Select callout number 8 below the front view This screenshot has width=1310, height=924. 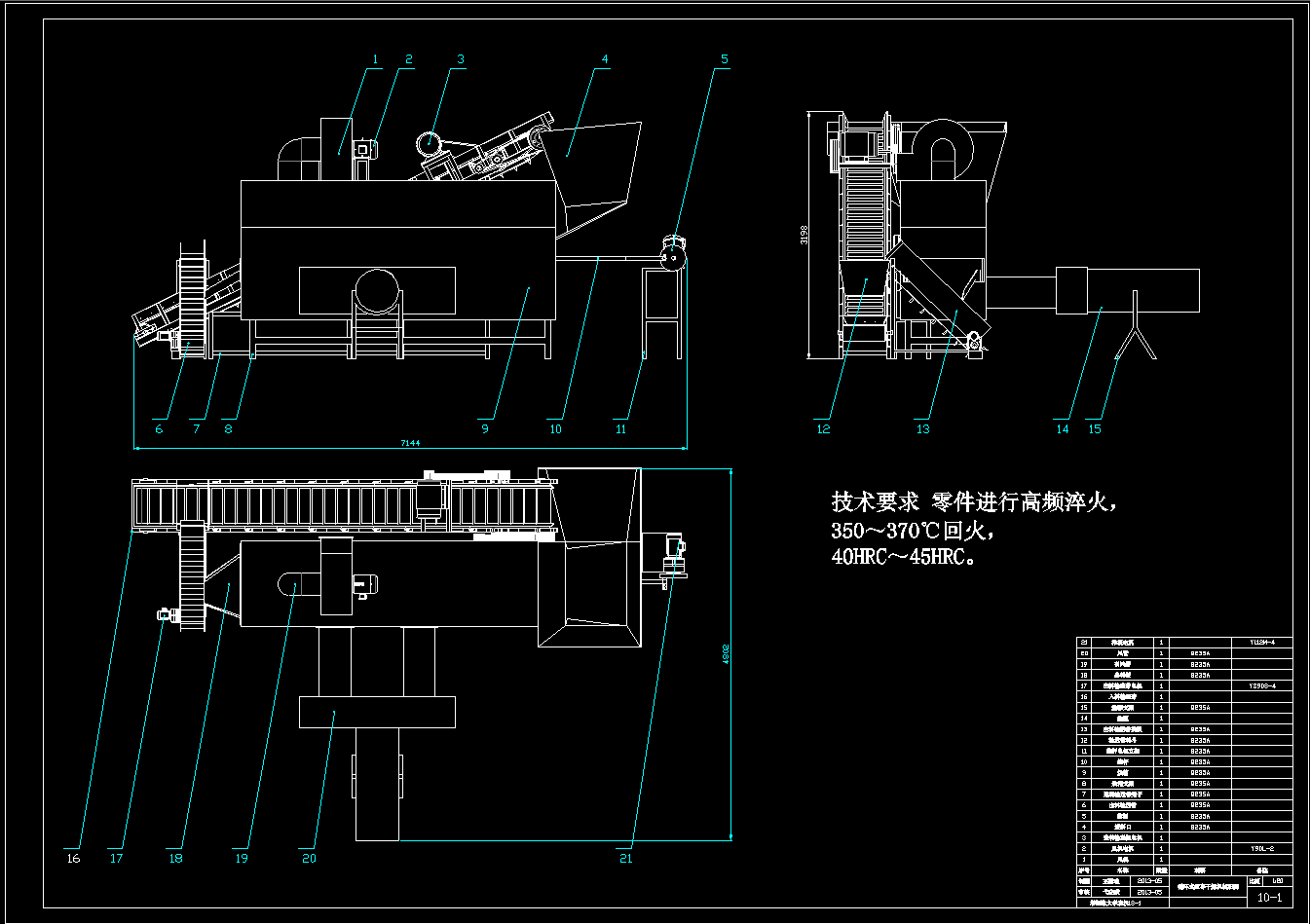(228, 429)
